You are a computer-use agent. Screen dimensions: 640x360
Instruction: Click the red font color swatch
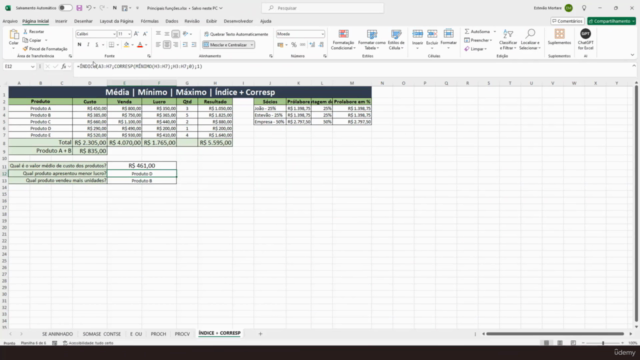pos(140,44)
